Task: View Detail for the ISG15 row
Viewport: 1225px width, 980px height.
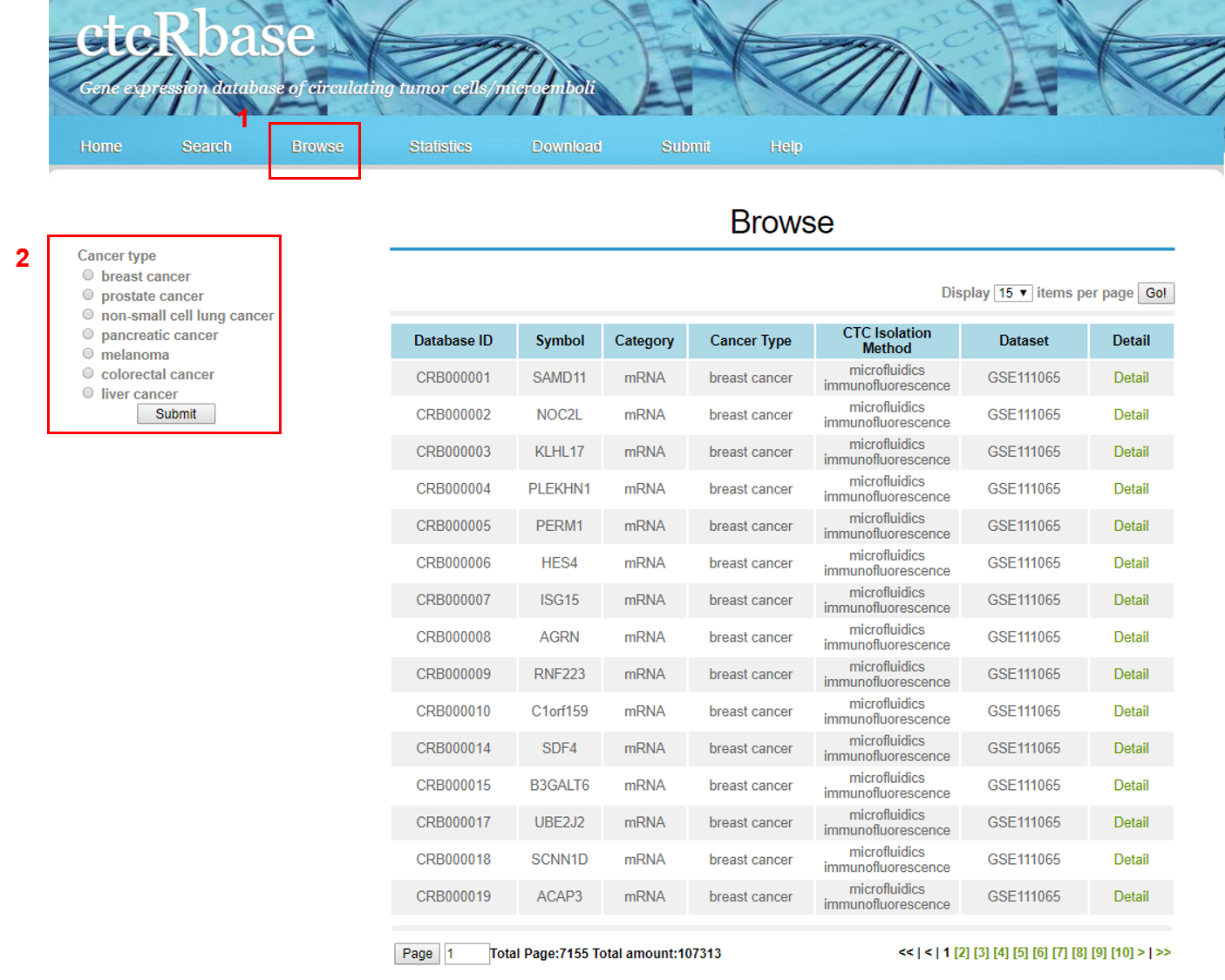Action: tap(1131, 600)
